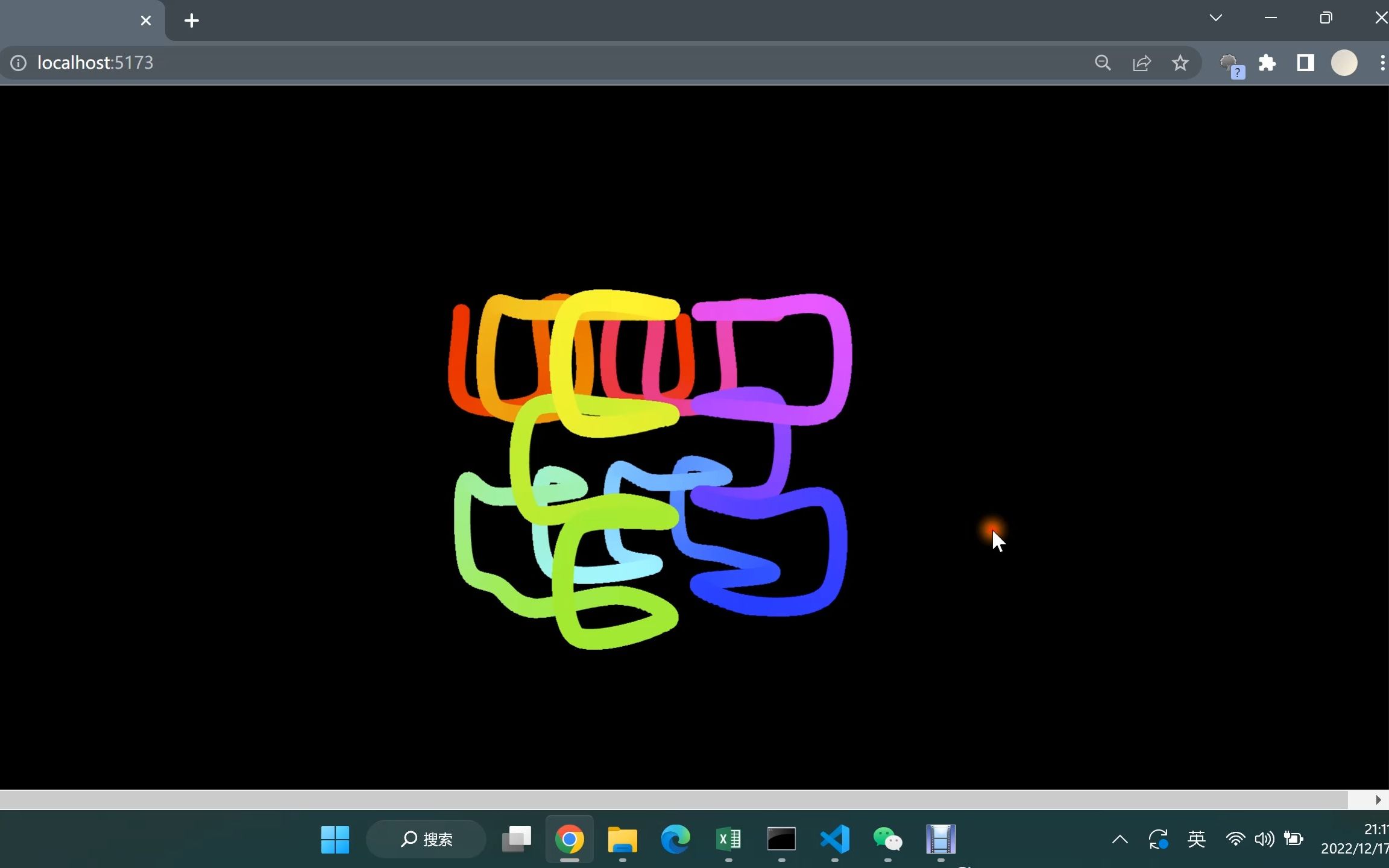This screenshot has height=868, width=1389.
Task: Click the Share button in the toolbar
Action: coord(1142,62)
